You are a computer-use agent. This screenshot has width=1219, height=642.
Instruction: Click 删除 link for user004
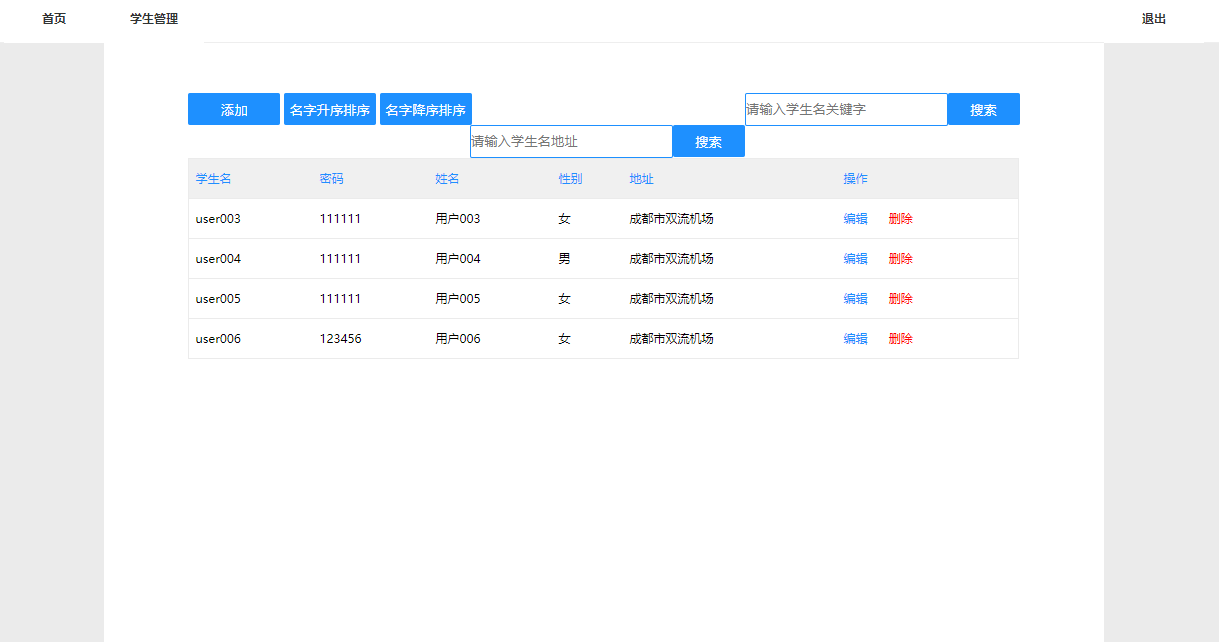(x=900, y=258)
